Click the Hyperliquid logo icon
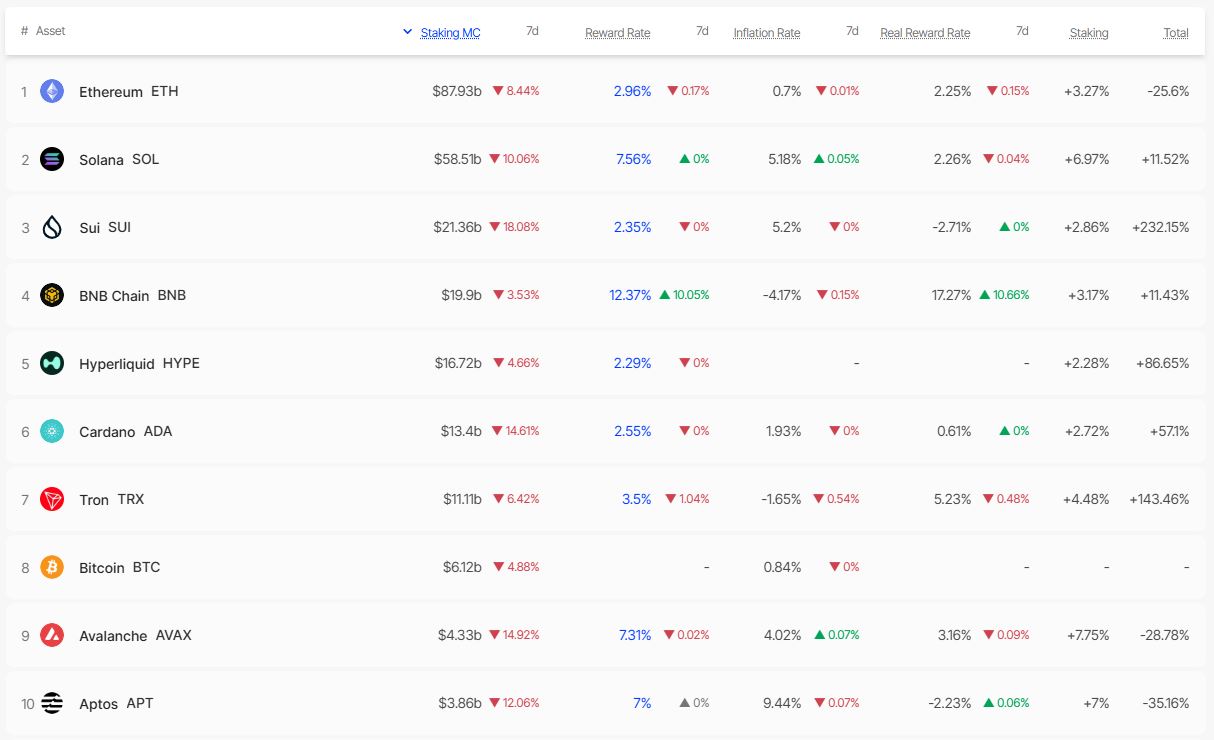The height and width of the screenshot is (740, 1214). point(52,363)
